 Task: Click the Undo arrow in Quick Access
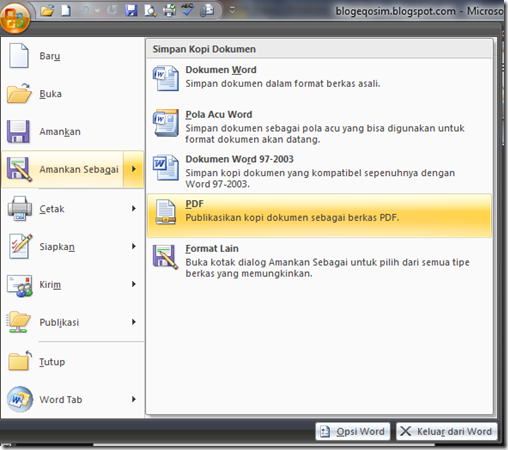point(85,10)
